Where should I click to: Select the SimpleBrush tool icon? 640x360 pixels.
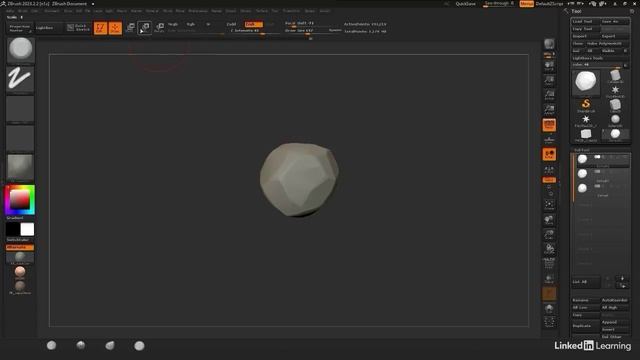coord(586,105)
